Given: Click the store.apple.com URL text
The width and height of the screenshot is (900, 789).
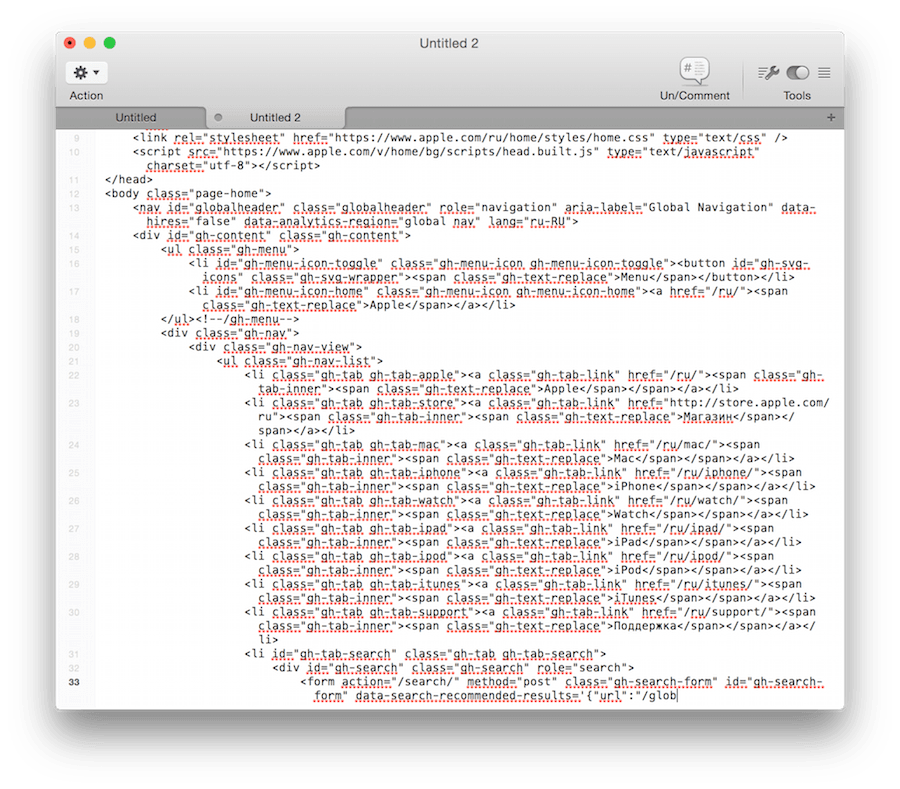Looking at the screenshot, I should tap(750, 403).
